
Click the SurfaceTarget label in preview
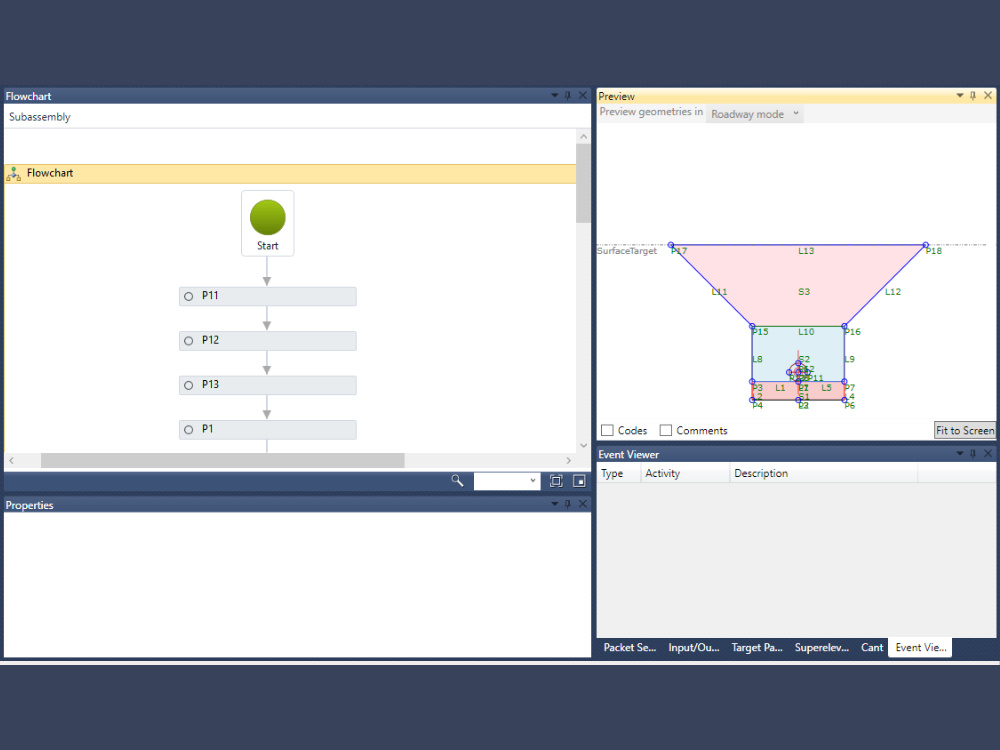(x=627, y=251)
